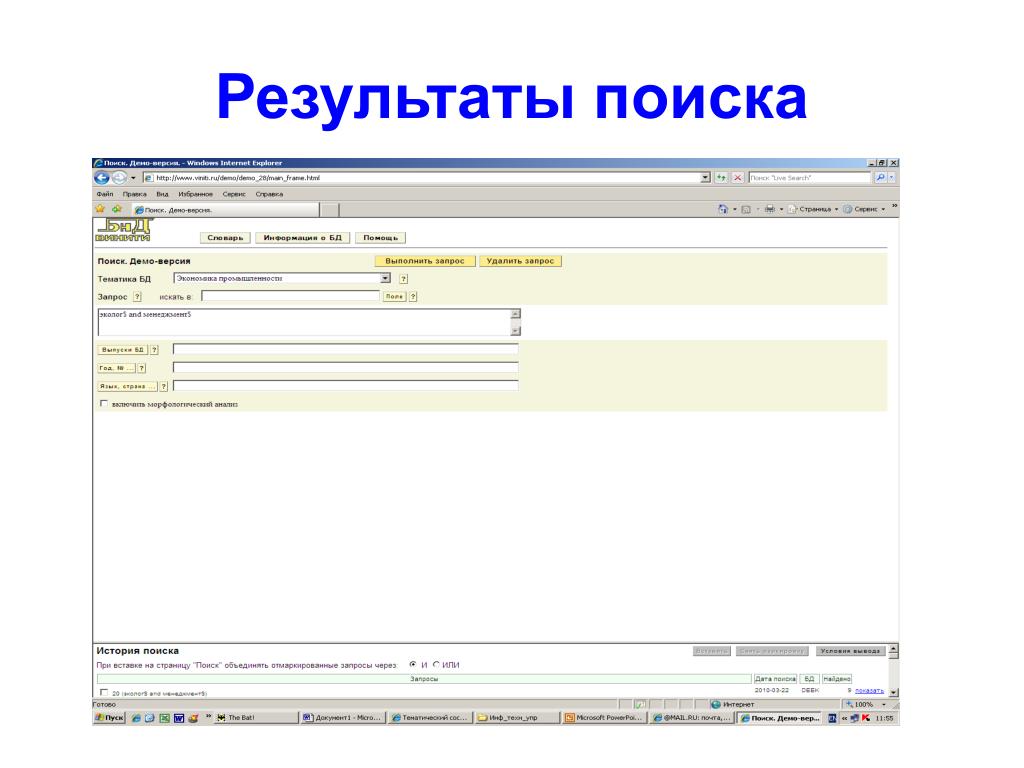Click the The Bat! taskbar button
This screenshot has height=768, width=1024.
(255, 718)
